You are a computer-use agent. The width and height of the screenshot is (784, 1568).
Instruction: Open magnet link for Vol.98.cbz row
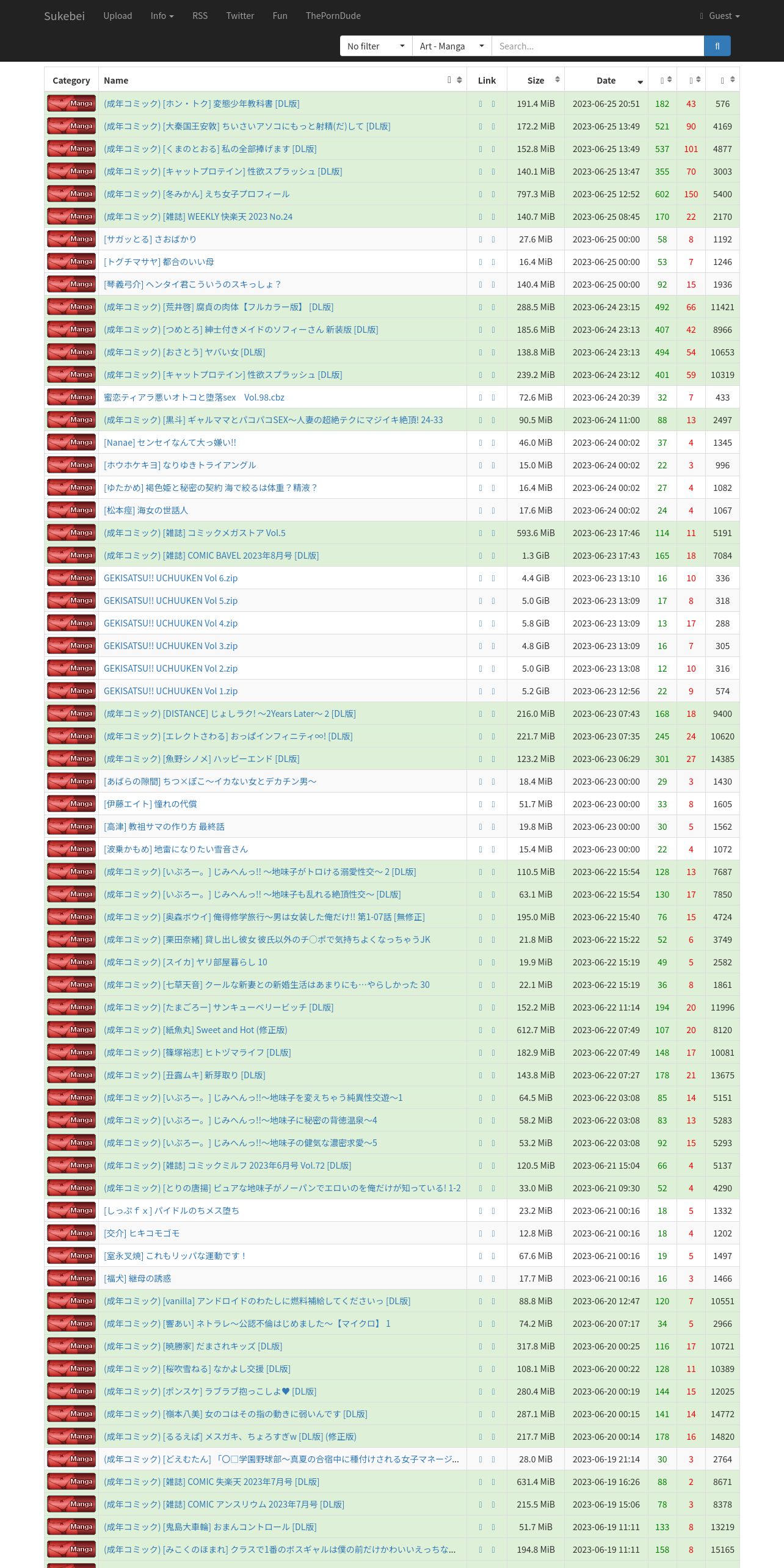pyautogui.click(x=493, y=397)
